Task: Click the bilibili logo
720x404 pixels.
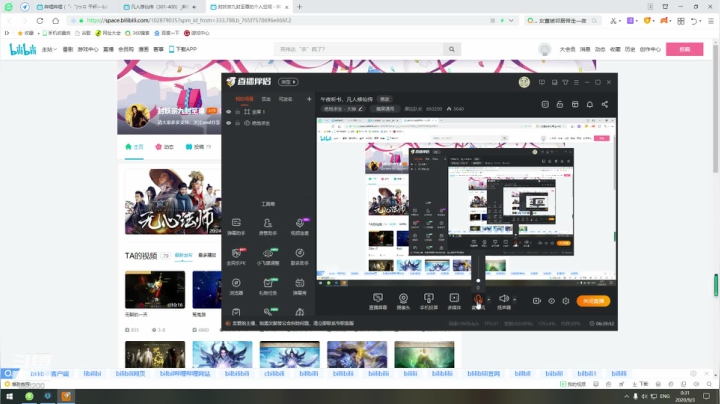Action: click(22, 49)
